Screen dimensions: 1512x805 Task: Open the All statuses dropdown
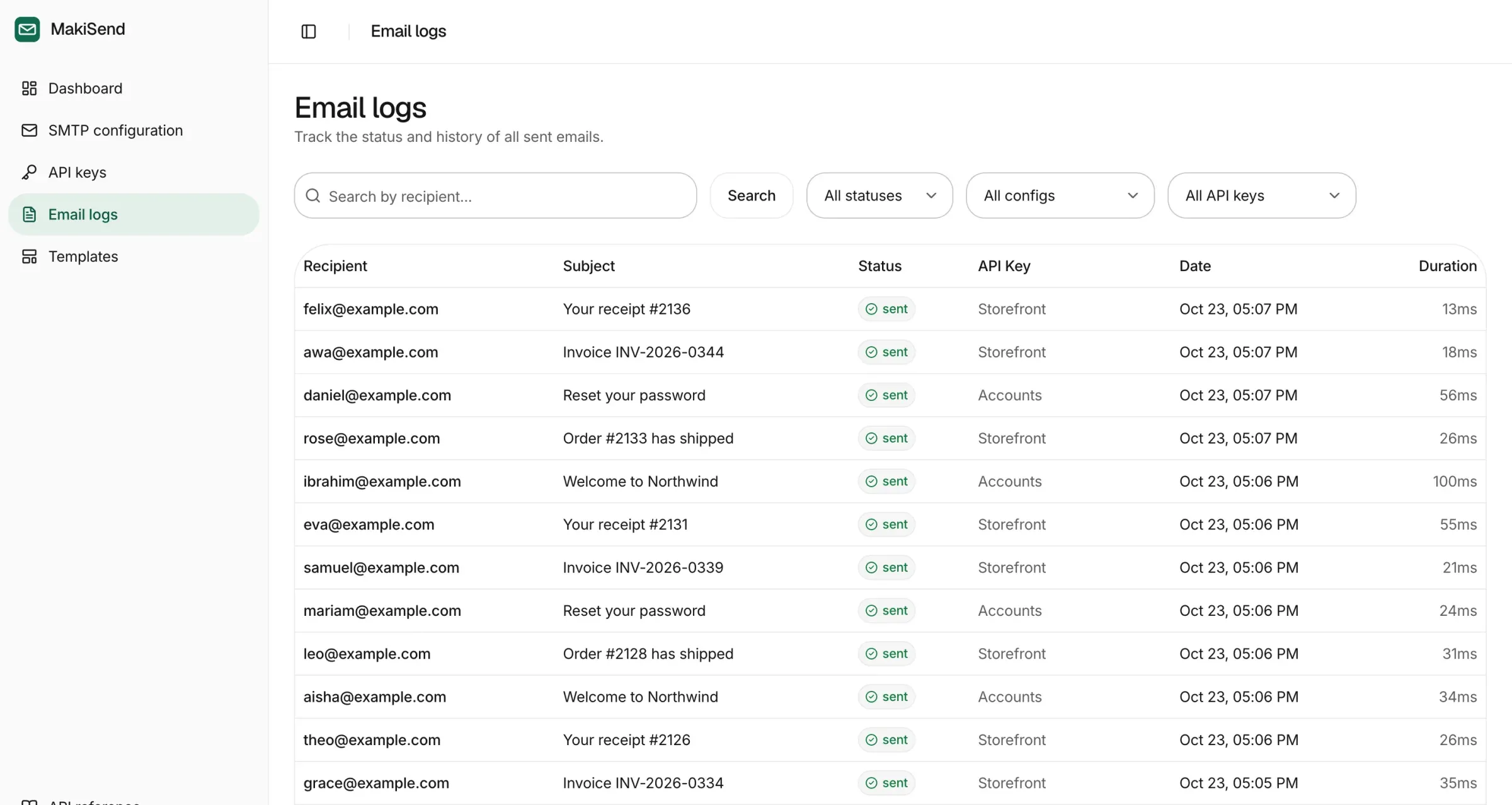879,195
